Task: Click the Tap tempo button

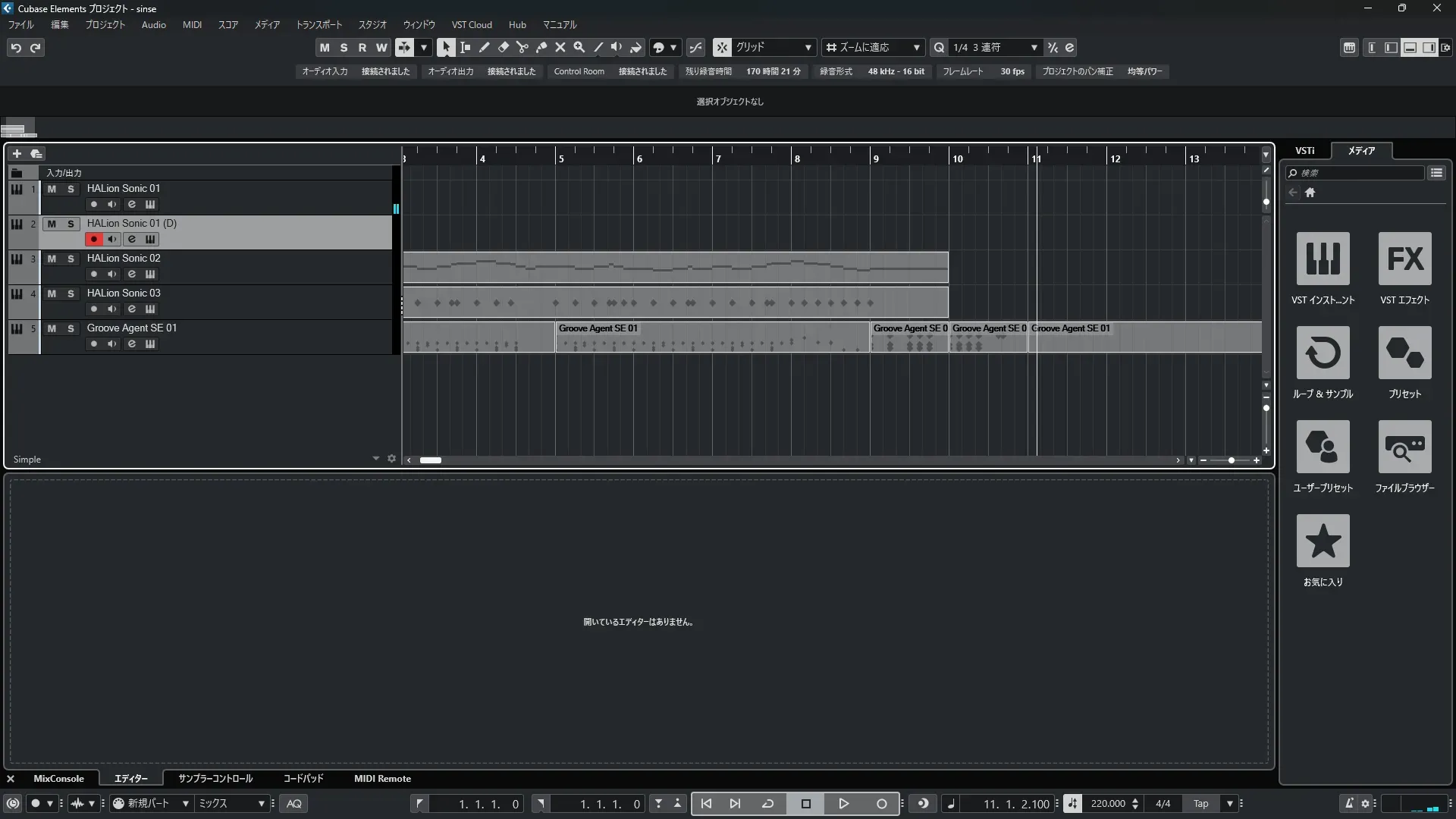Action: tap(1200, 803)
